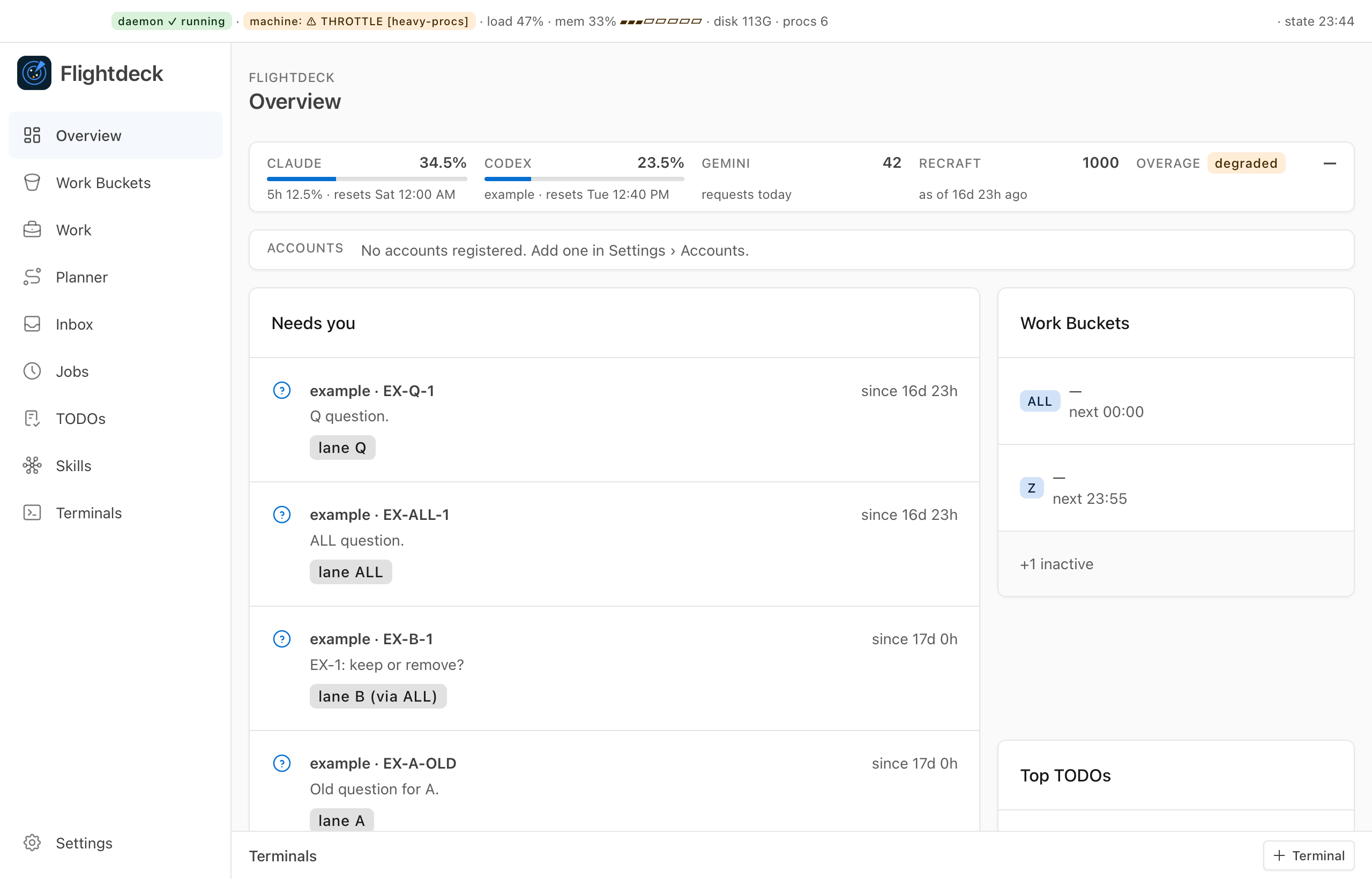Click the Skills icon in the sidebar

32,465
